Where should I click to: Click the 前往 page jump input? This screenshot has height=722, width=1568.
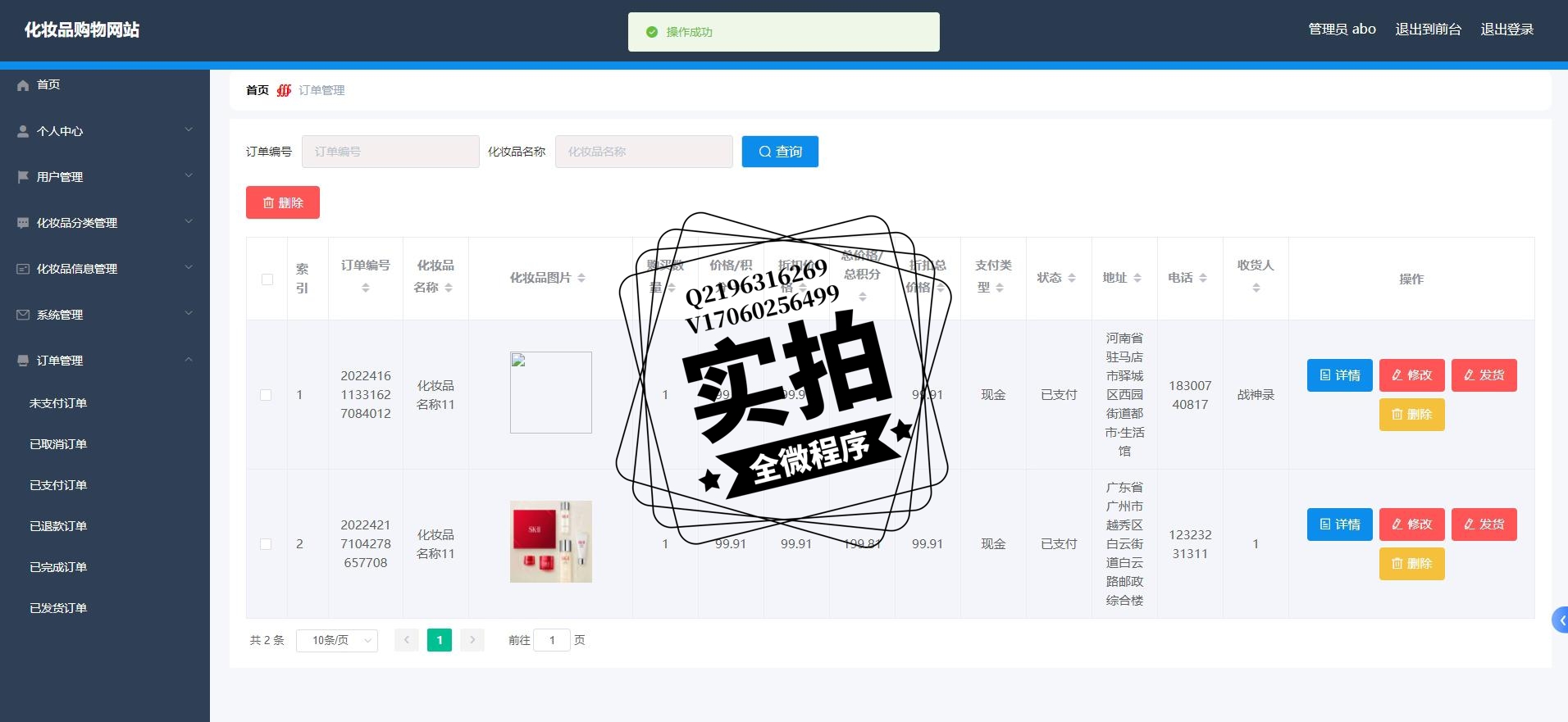coord(552,640)
